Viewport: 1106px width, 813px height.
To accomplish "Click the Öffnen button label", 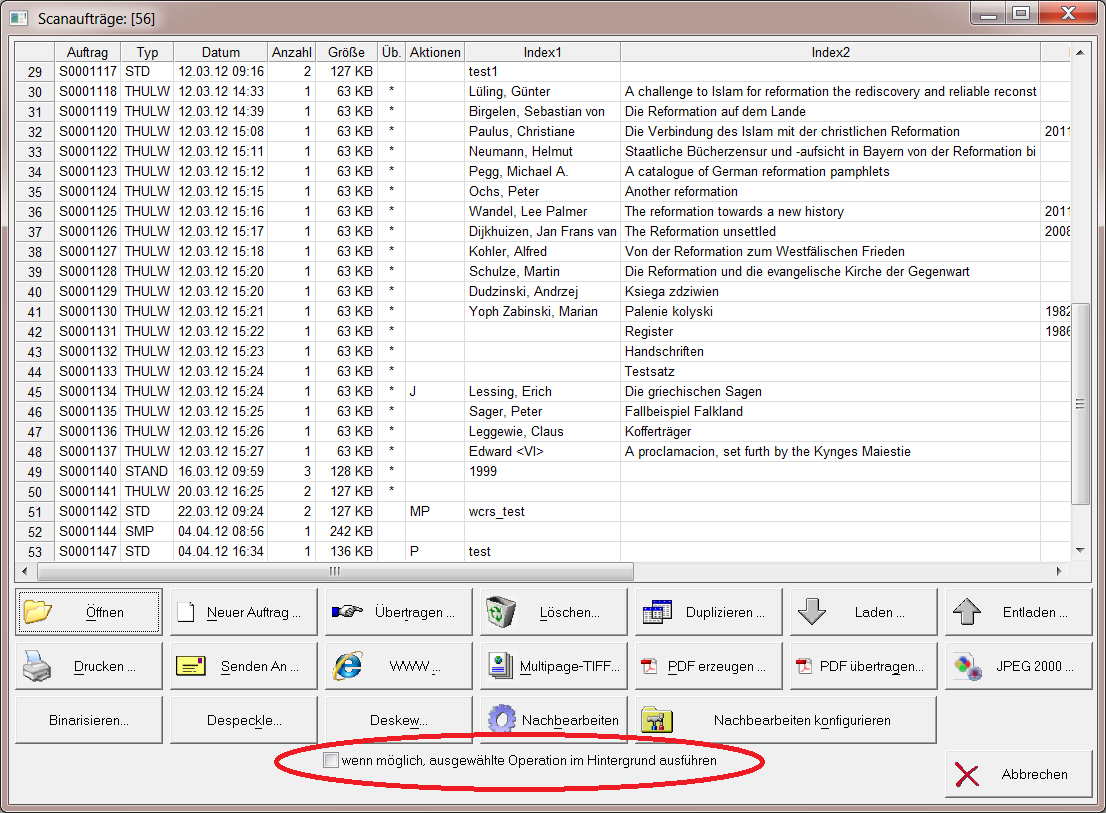I will (104, 612).
